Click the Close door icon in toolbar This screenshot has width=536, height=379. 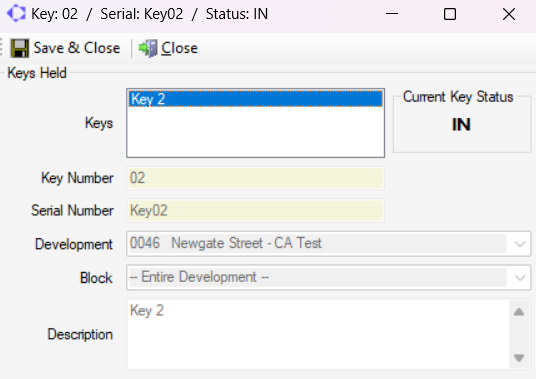point(148,48)
